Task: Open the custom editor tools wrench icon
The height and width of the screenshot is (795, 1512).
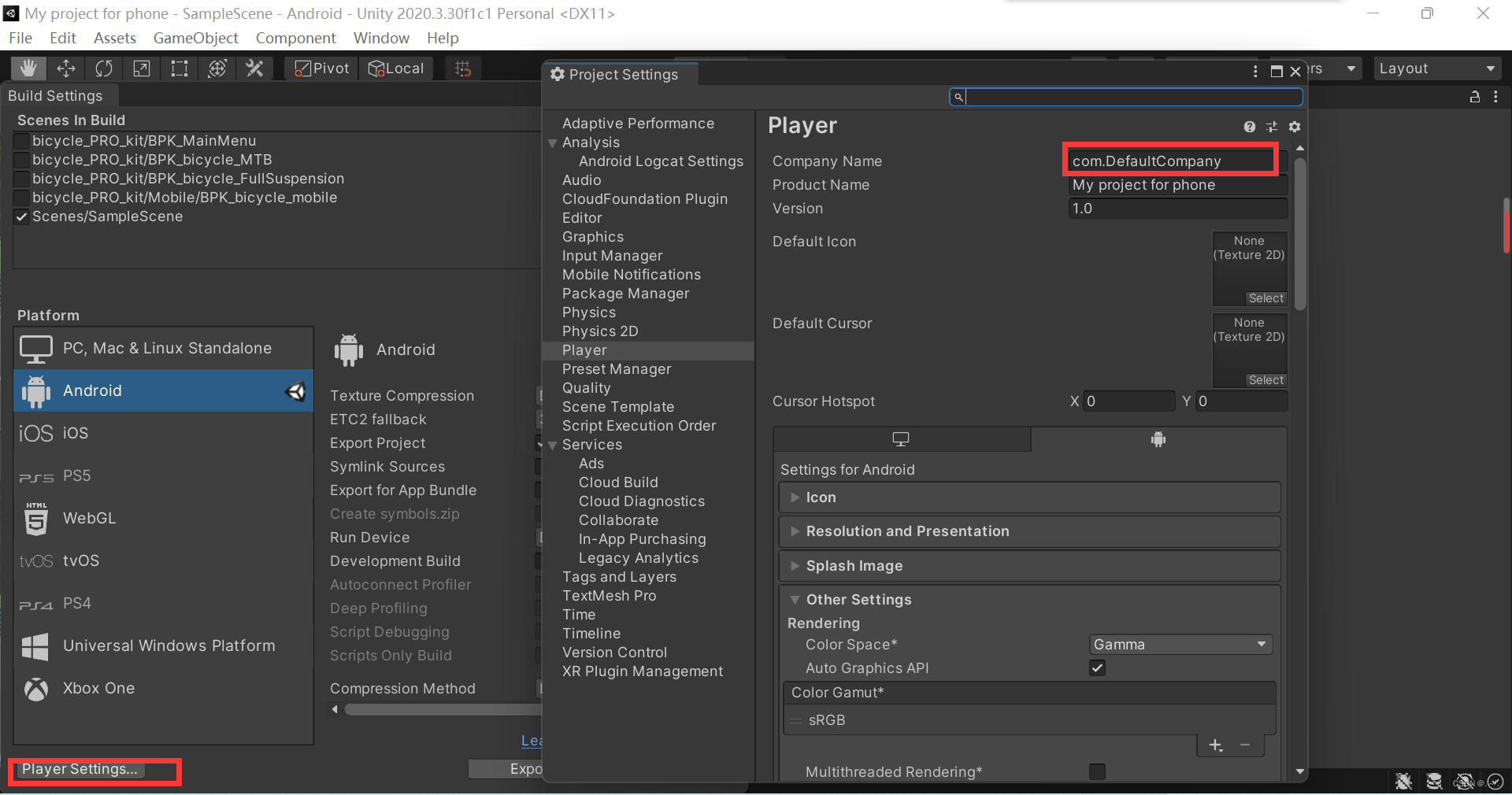Action: click(x=254, y=68)
